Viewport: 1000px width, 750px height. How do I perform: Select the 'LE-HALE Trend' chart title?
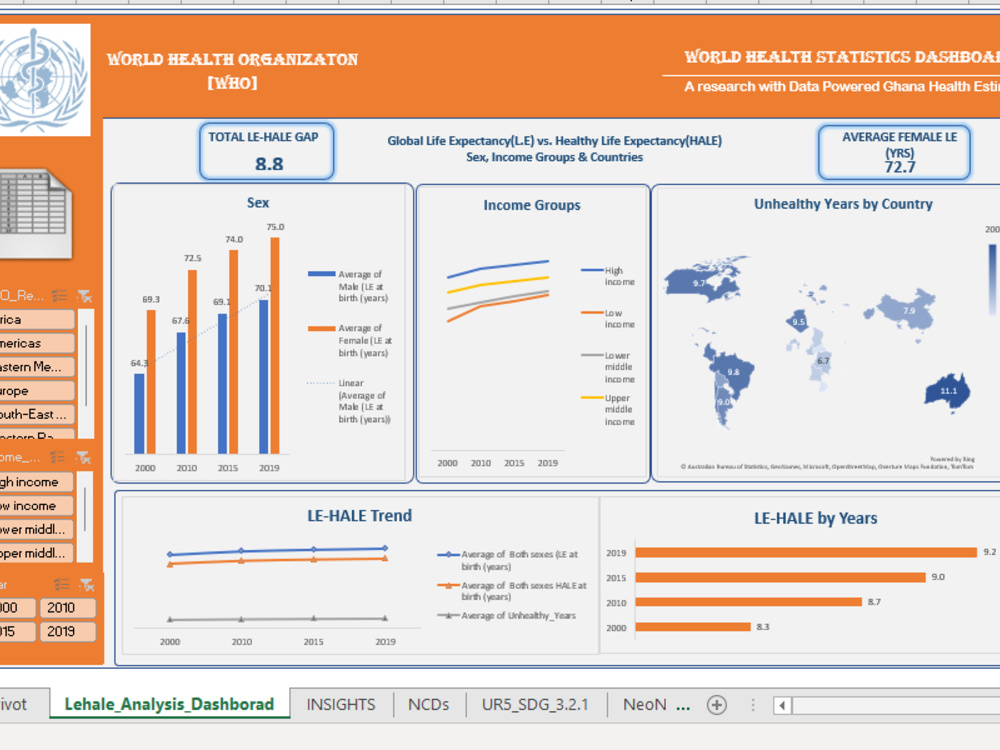(360, 515)
